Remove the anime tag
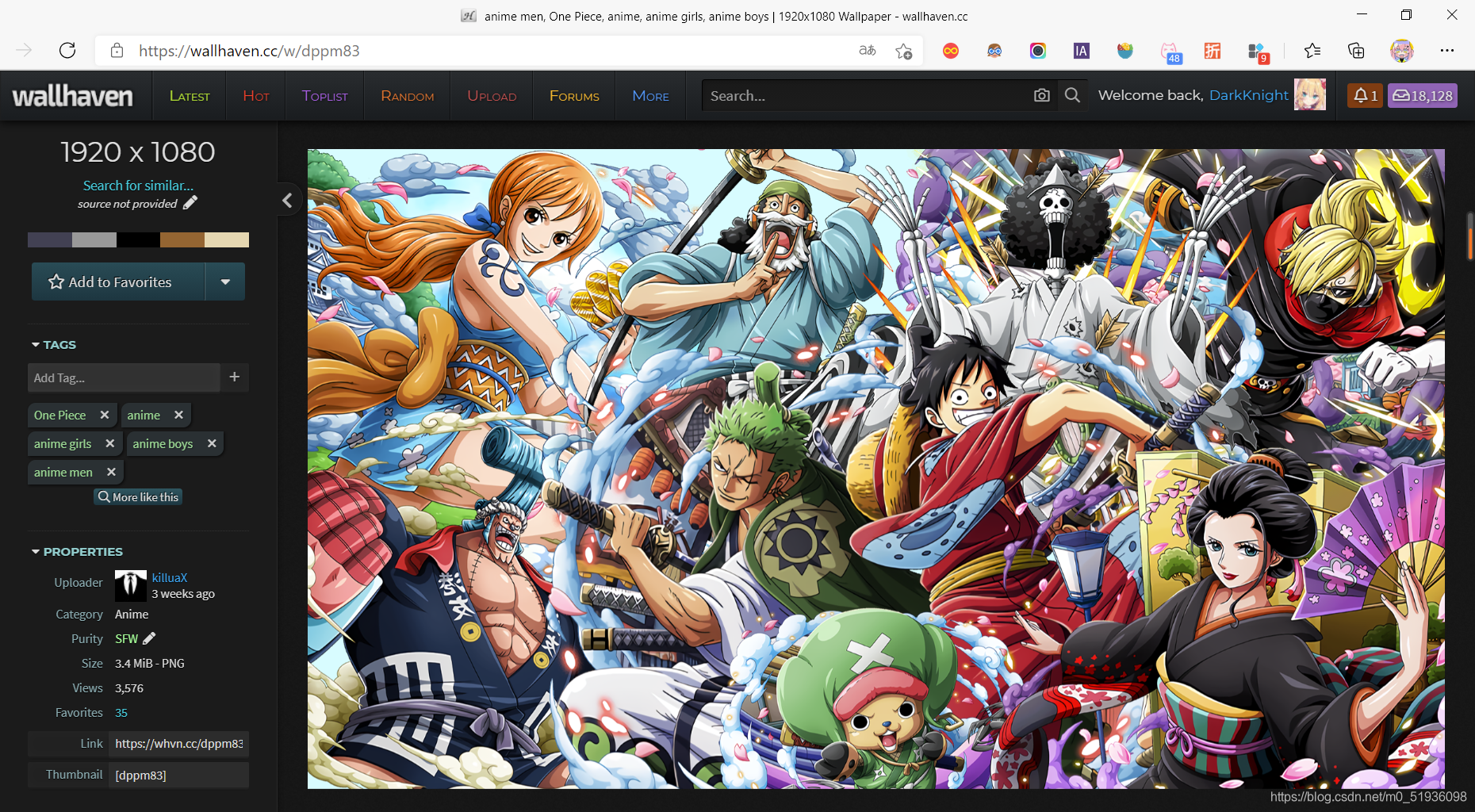The height and width of the screenshot is (812, 1475). 178,415
